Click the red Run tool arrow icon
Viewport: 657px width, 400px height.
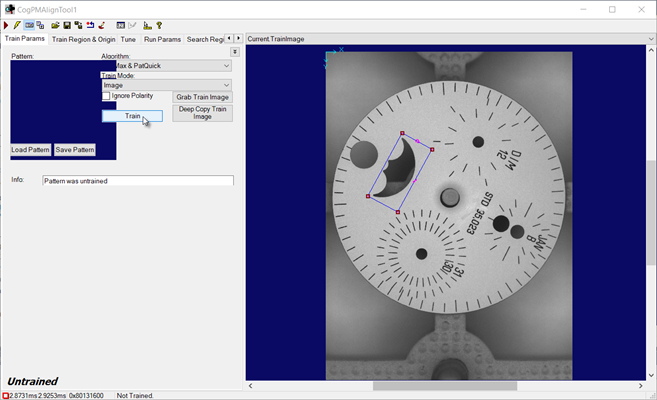(x=7, y=25)
